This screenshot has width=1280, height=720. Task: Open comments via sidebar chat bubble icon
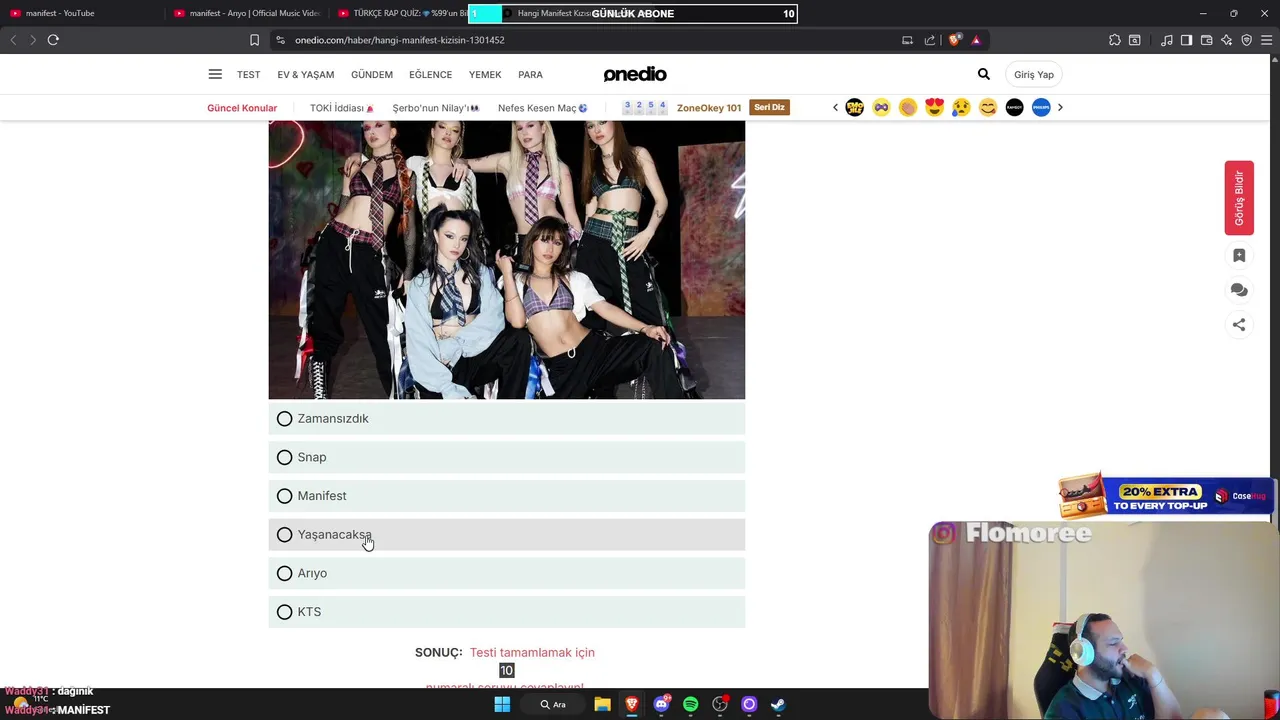(1239, 290)
